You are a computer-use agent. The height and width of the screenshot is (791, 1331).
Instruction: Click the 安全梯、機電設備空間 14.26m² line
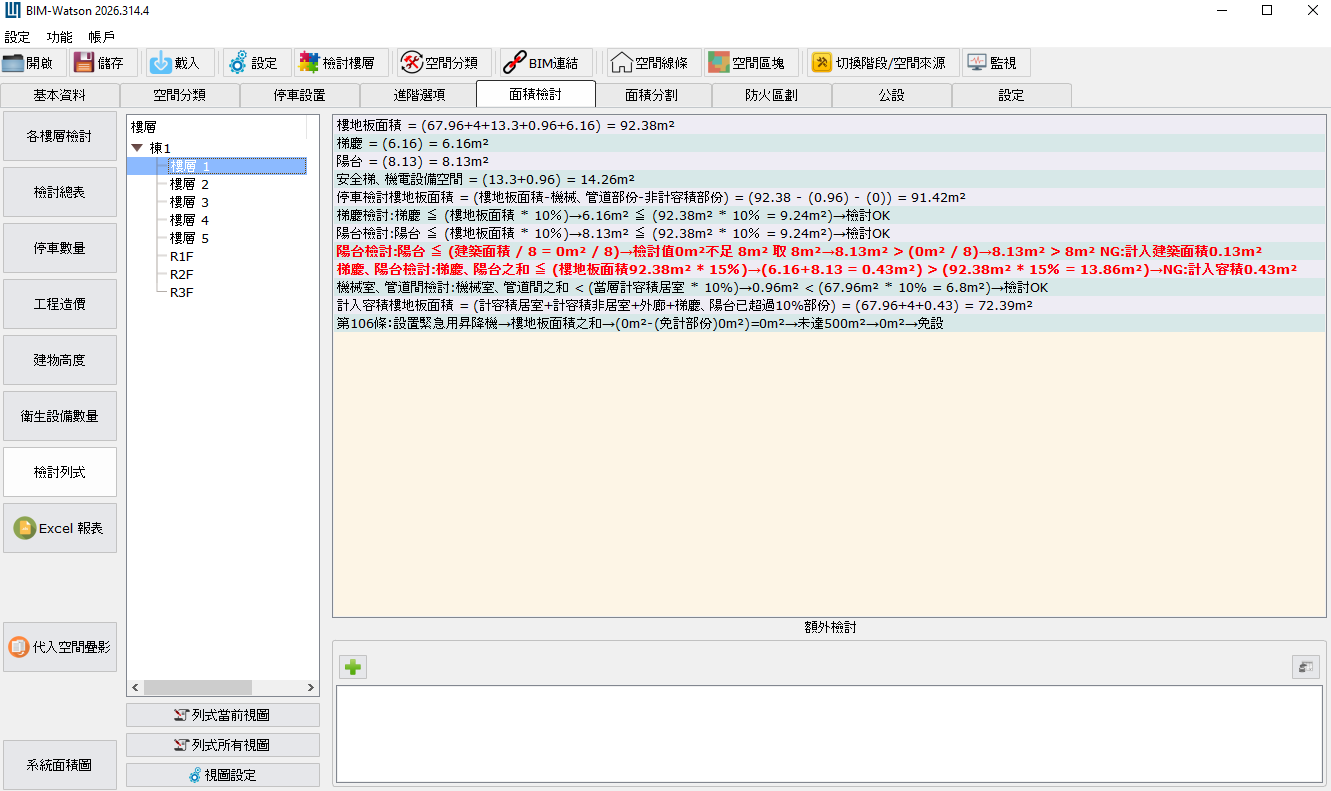[x=830, y=179]
